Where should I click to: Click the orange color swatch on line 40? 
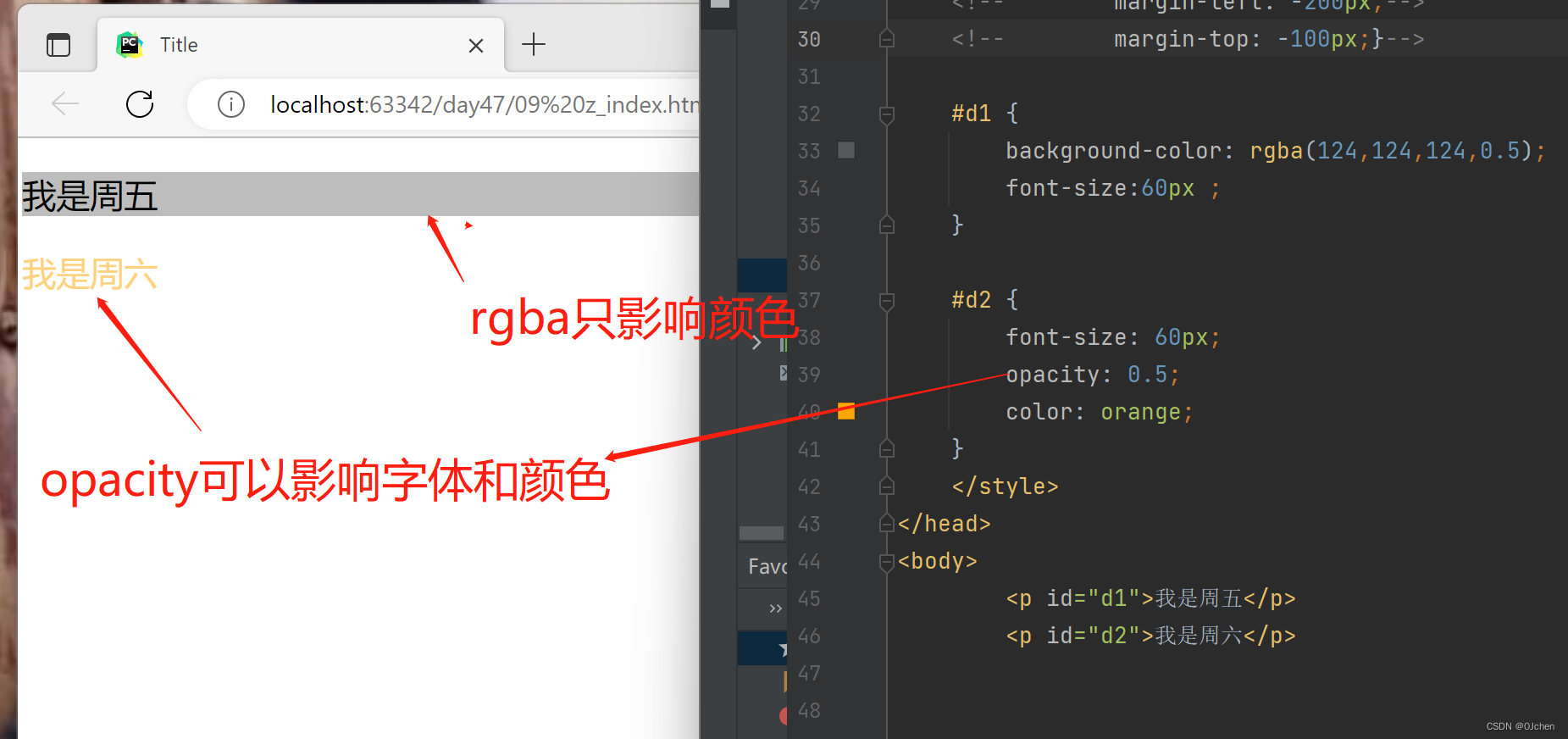tap(846, 411)
